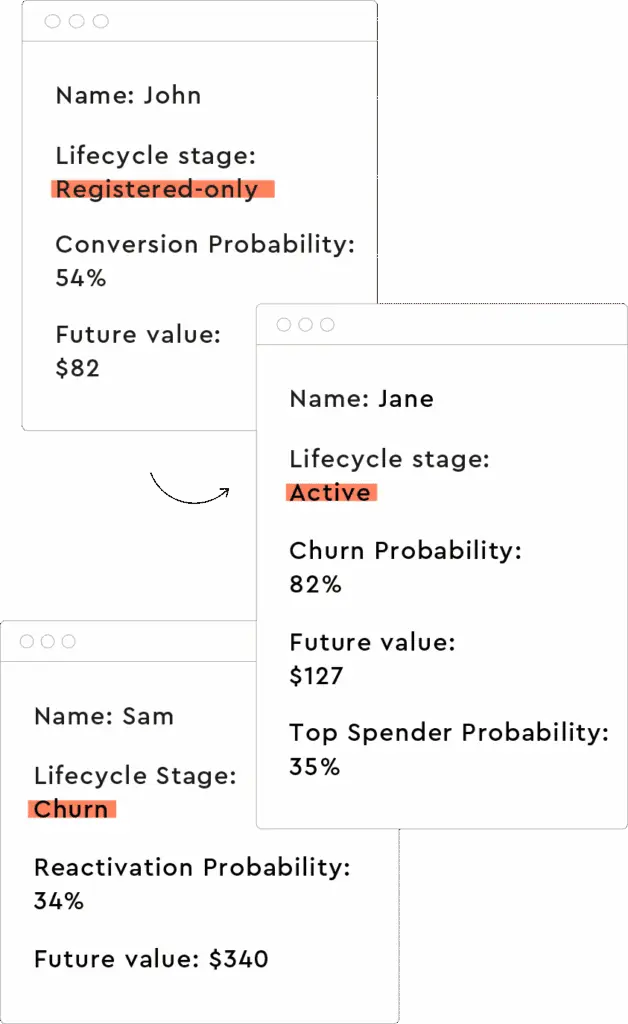
Task: Click Jane's 82% churn probability value
Action: tap(315, 584)
